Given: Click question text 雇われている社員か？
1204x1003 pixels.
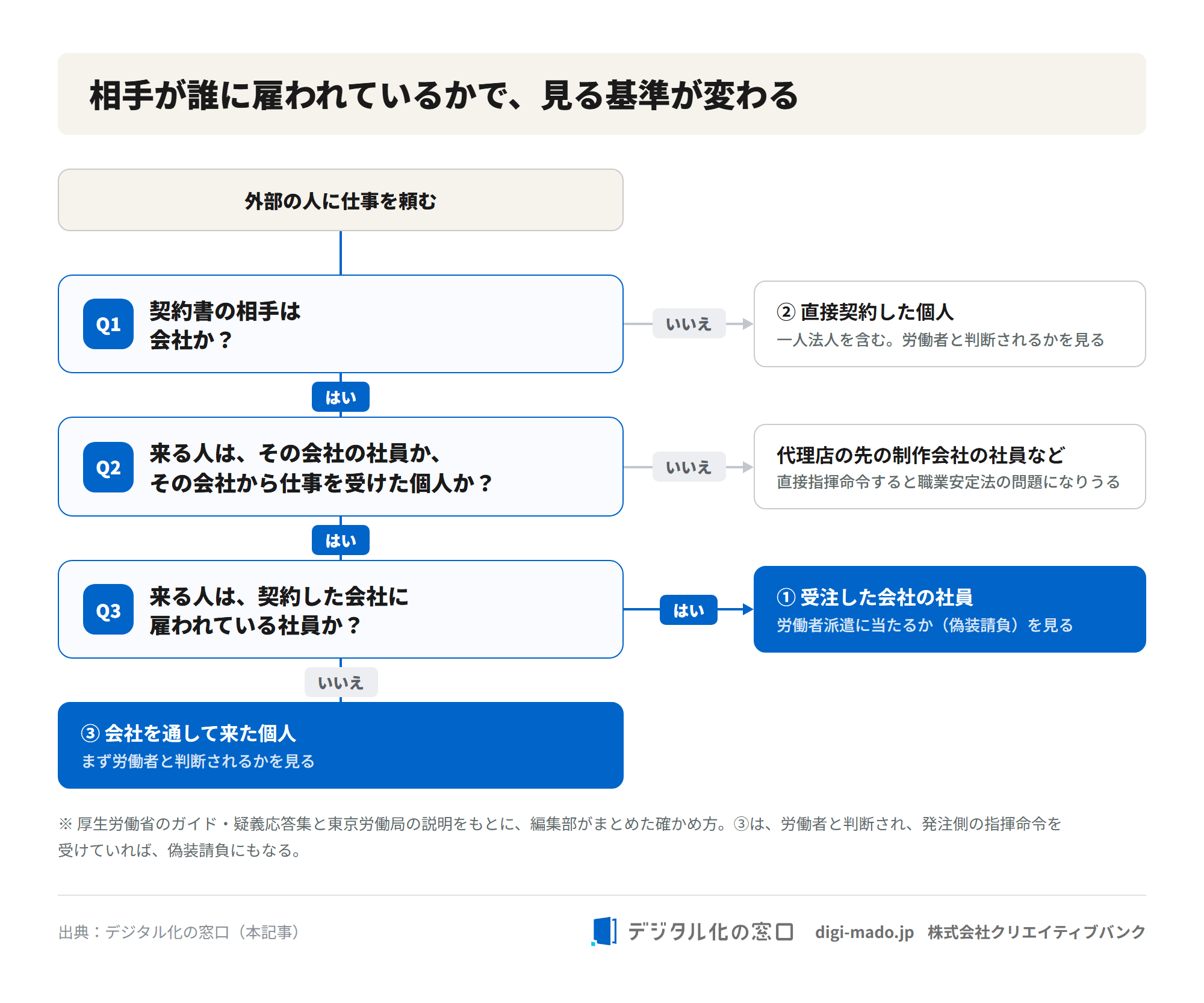Looking at the screenshot, I should tap(255, 625).
